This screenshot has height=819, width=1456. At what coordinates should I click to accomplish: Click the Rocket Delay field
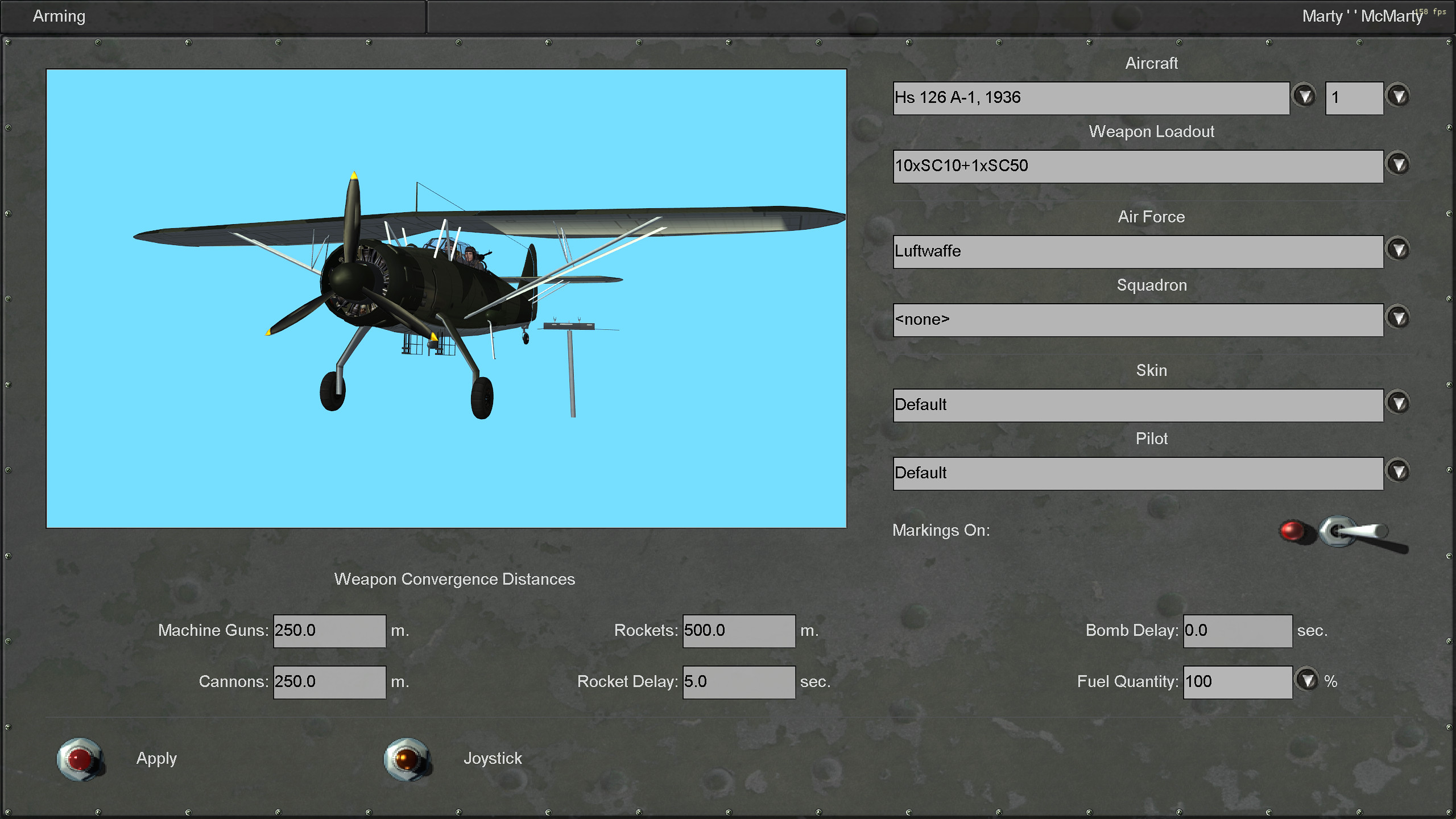[x=738, y=682]
